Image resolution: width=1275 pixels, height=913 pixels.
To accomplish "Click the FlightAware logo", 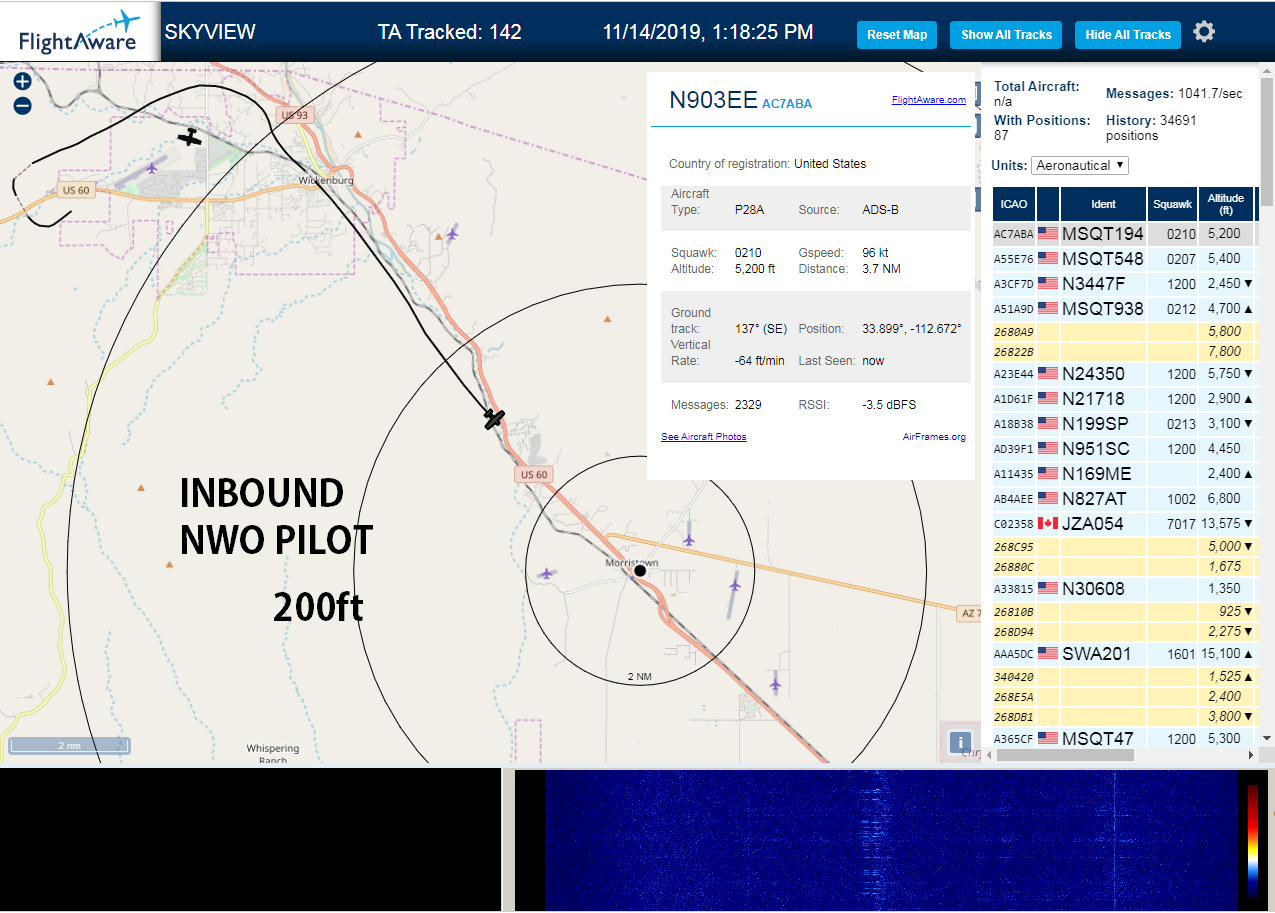I will [78, 32].
